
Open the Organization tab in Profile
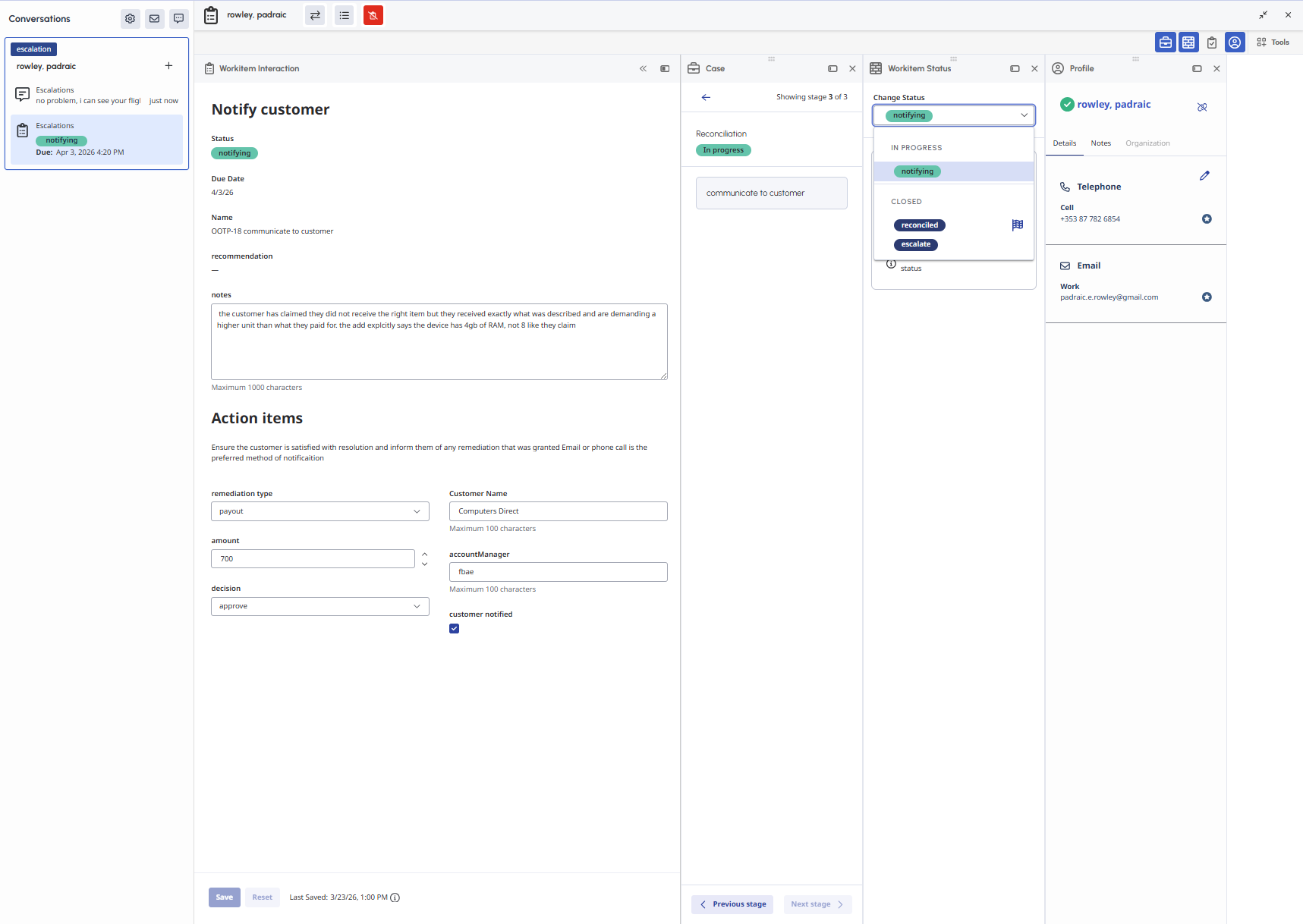point(1147,143)
